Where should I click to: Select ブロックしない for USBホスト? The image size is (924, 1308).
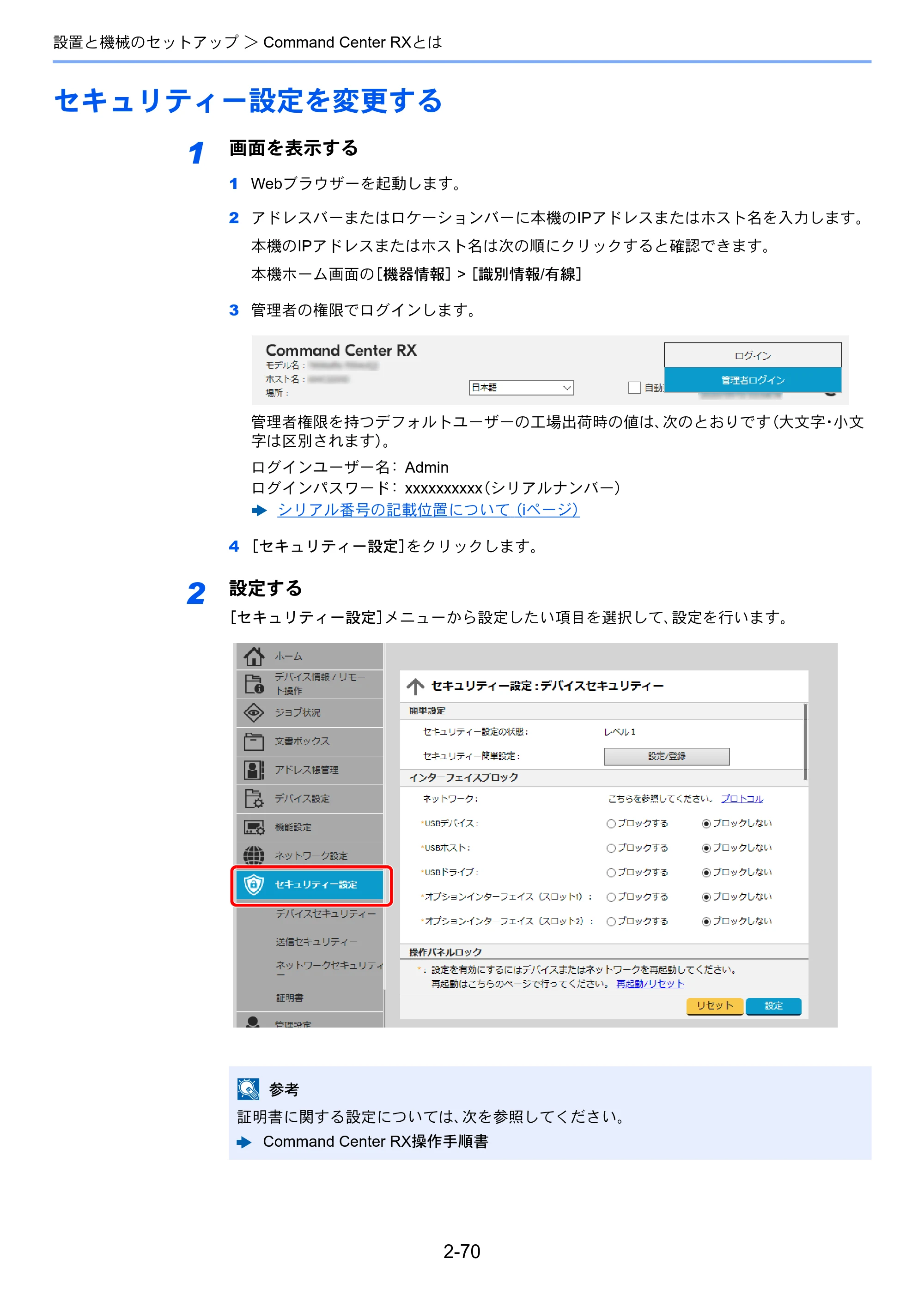pyautogui.click(x=706, y=848)
